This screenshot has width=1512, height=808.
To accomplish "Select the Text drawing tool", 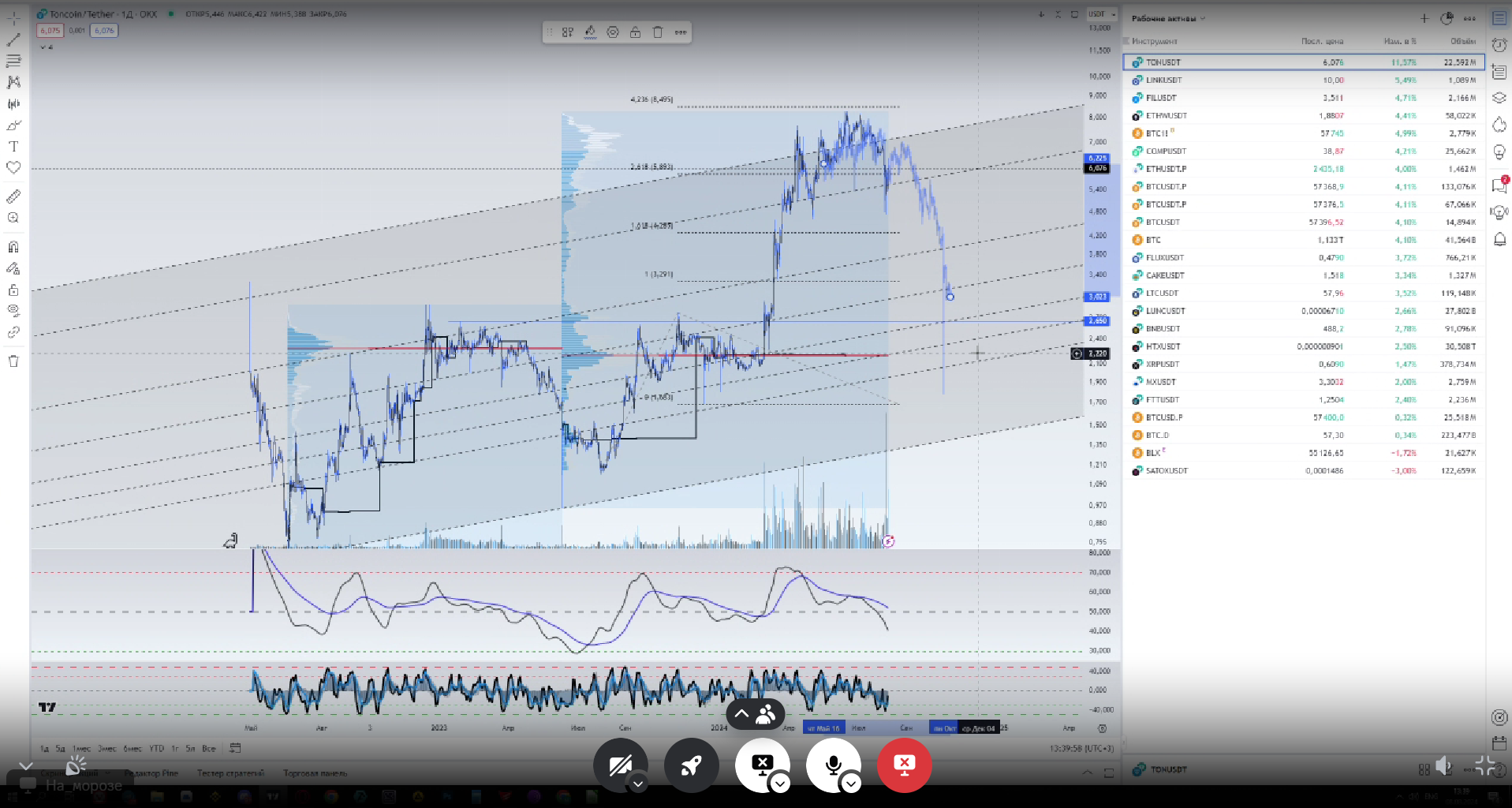I will coord(13,147).
